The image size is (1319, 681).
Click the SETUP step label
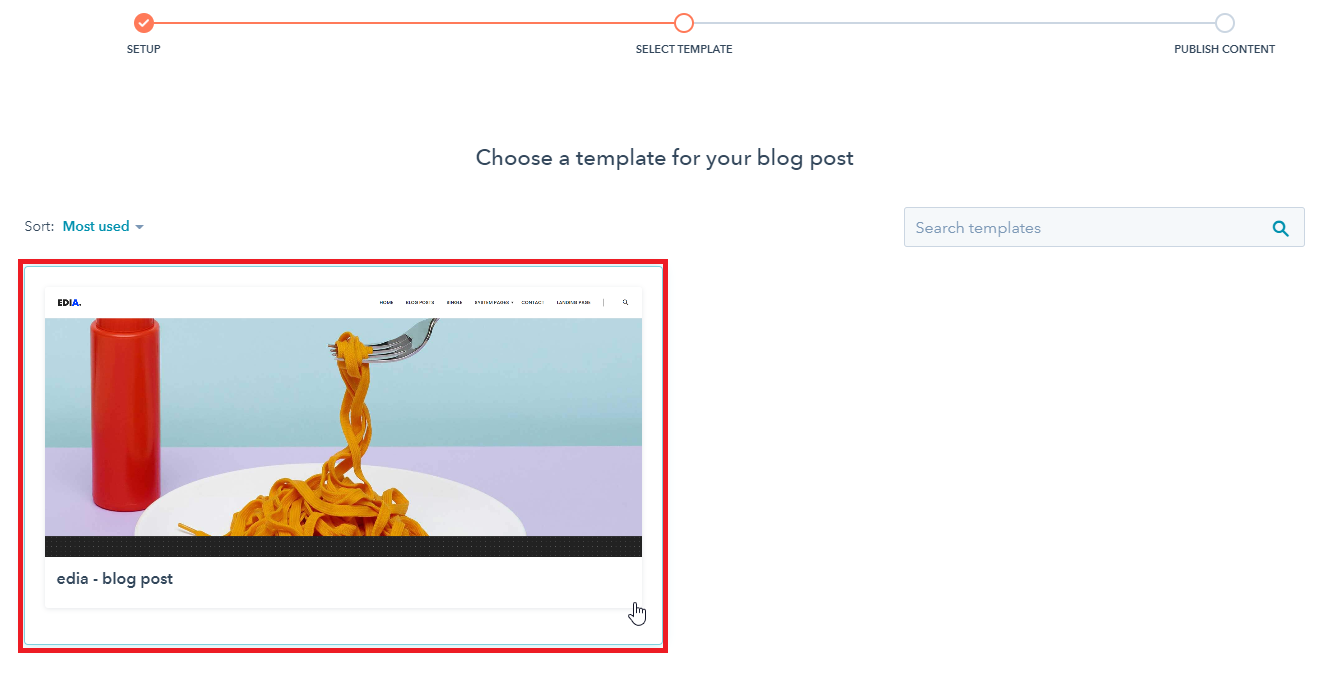coord(144,49)
